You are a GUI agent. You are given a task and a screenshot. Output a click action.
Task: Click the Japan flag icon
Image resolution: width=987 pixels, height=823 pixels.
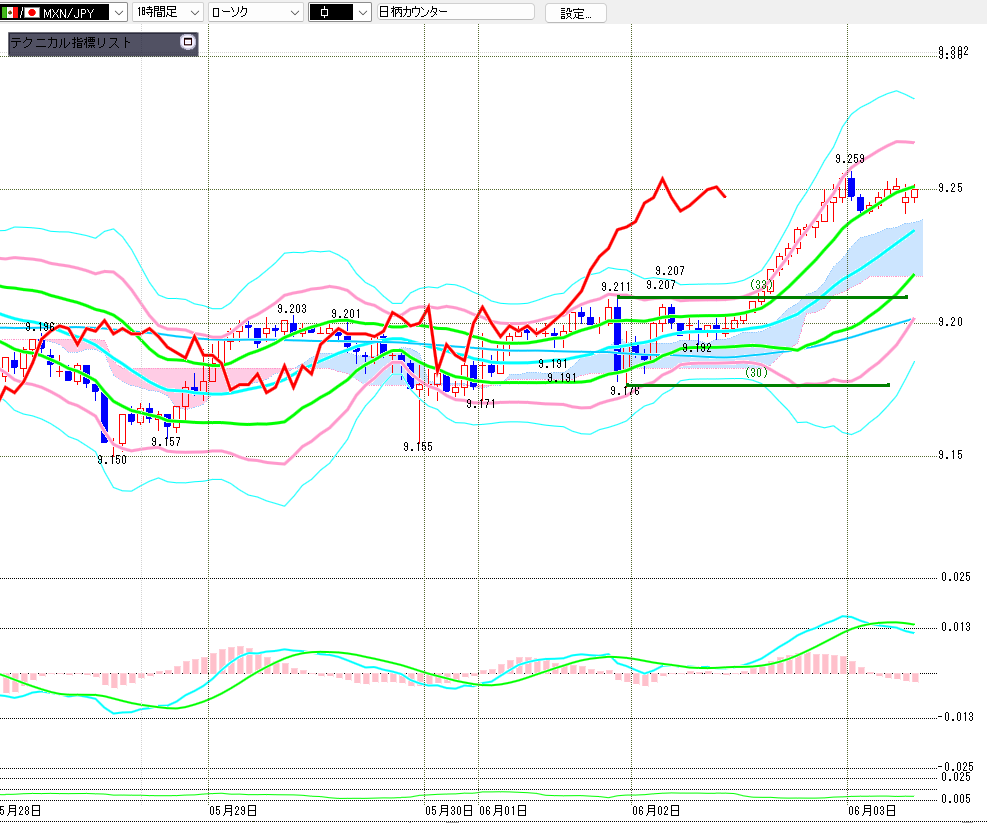point(31,12)
